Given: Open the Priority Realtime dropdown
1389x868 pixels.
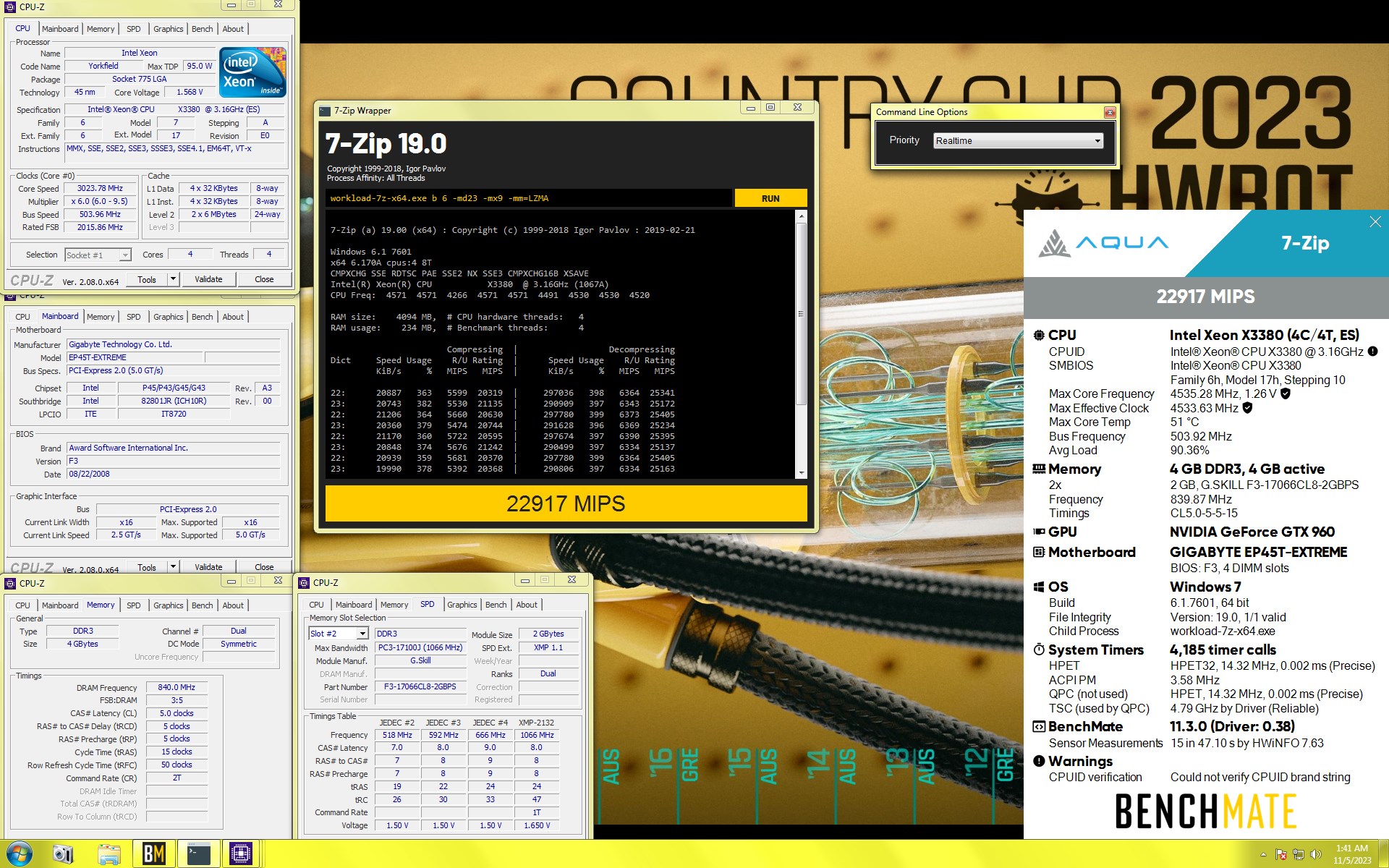Looking at the screenshot, I should point(1018,140).
